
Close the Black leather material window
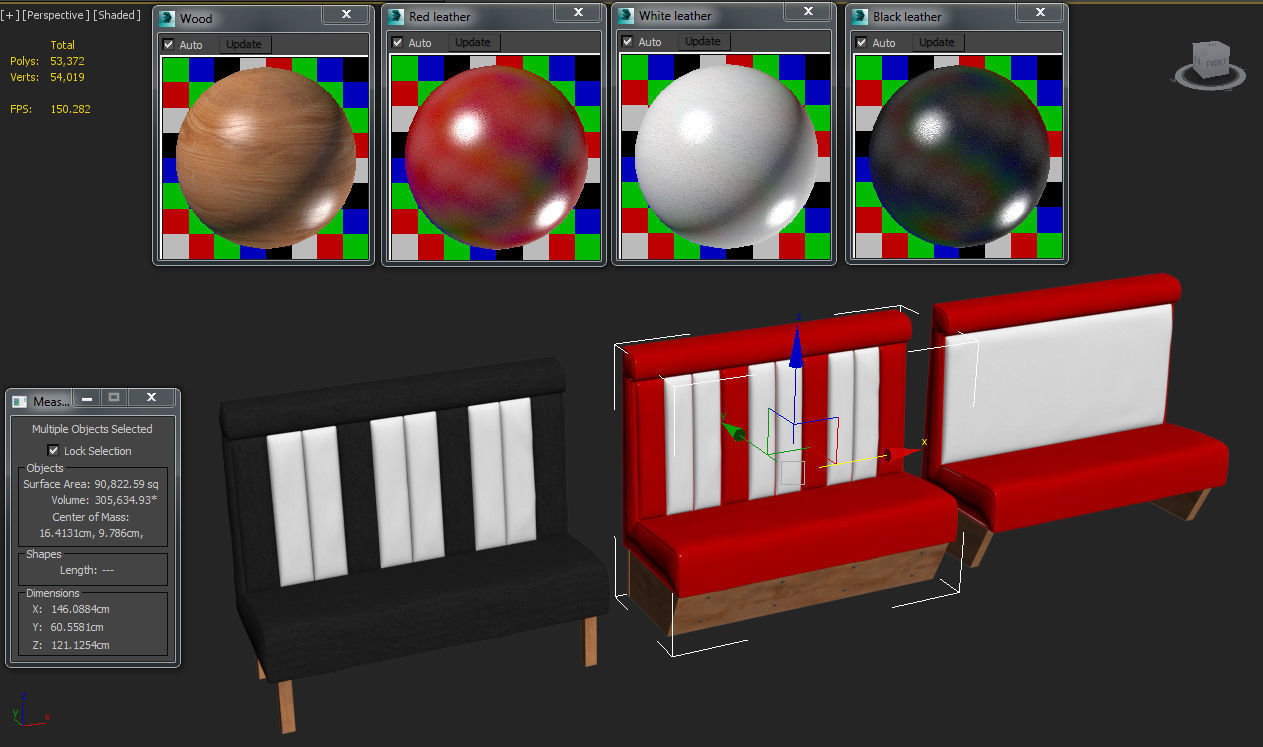point(1038,12)
